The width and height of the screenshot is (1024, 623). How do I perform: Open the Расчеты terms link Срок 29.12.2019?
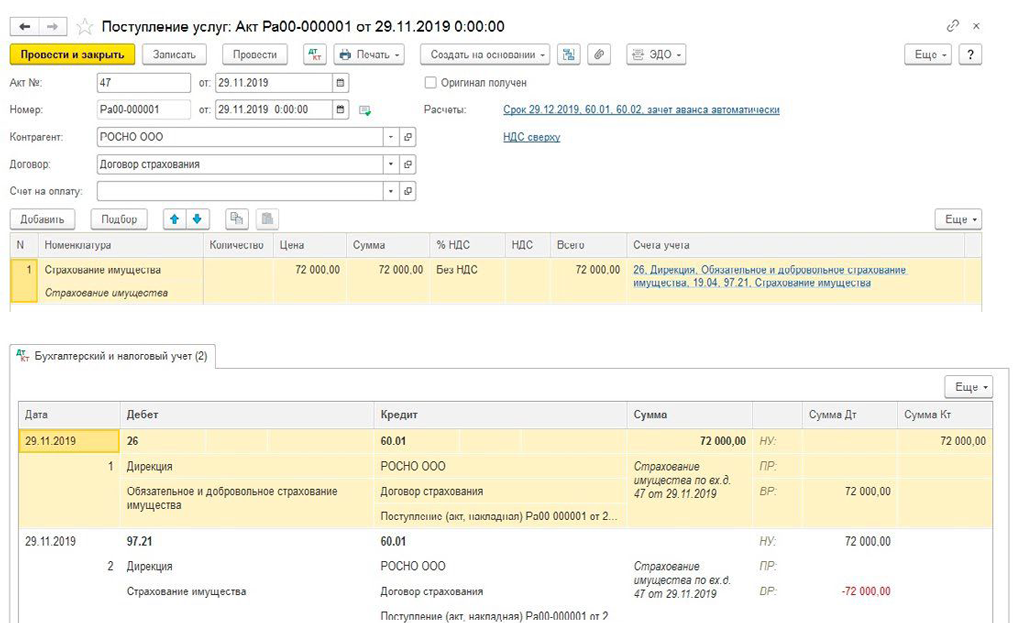pos(641,110)
